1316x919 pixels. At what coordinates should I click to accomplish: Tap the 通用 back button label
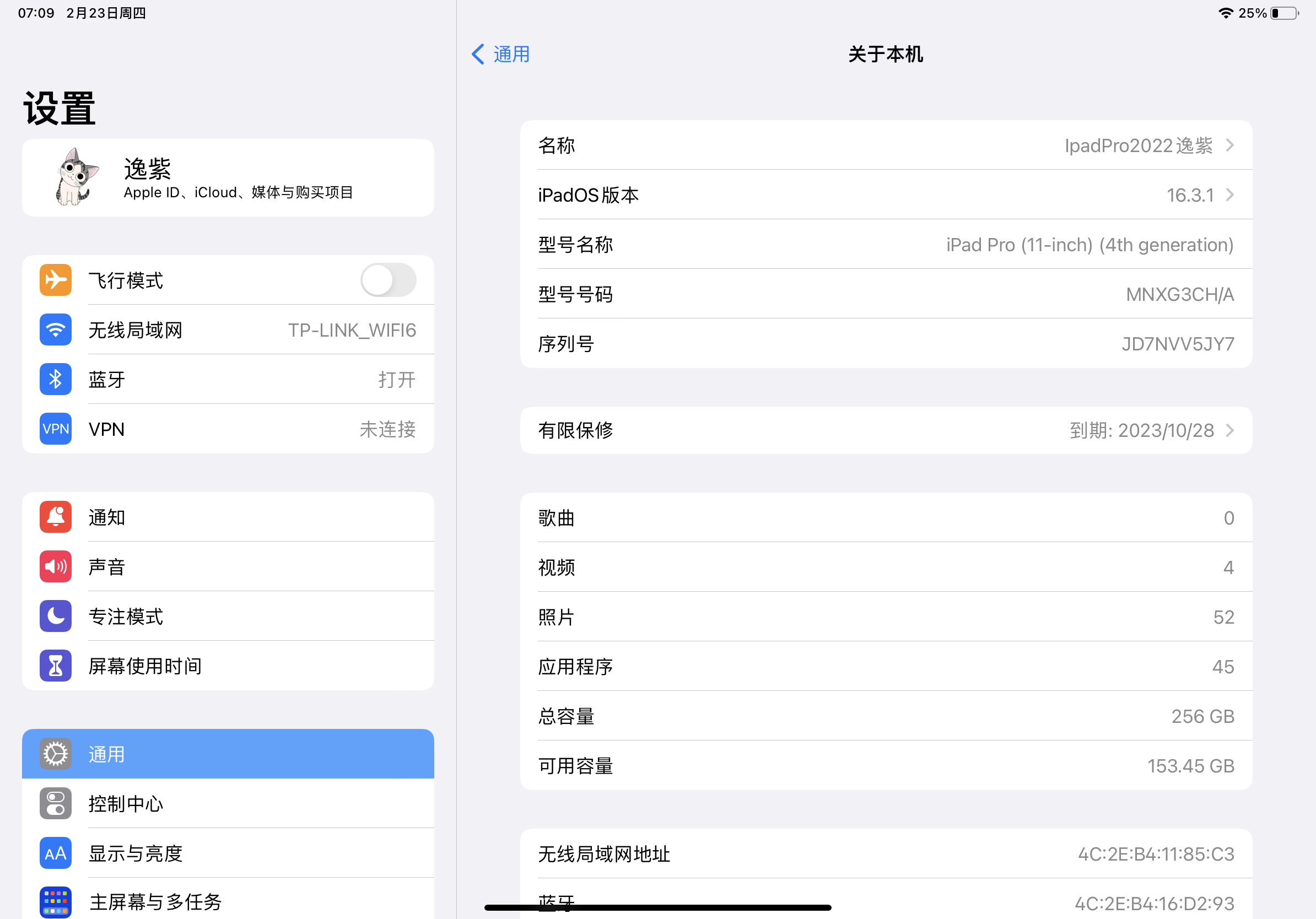point(512,55)
